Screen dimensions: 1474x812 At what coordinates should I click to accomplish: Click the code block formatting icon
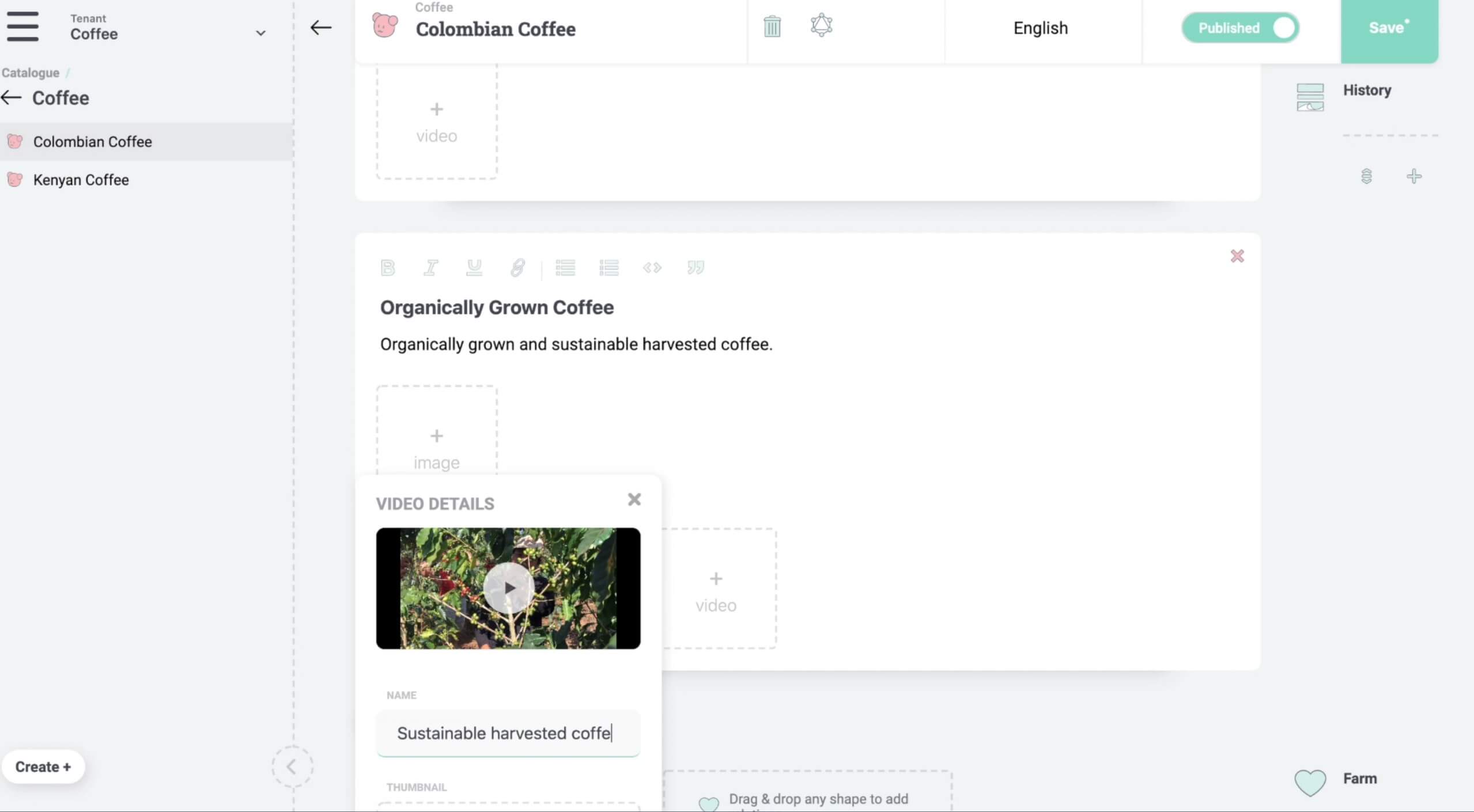(x=651, y=266)
